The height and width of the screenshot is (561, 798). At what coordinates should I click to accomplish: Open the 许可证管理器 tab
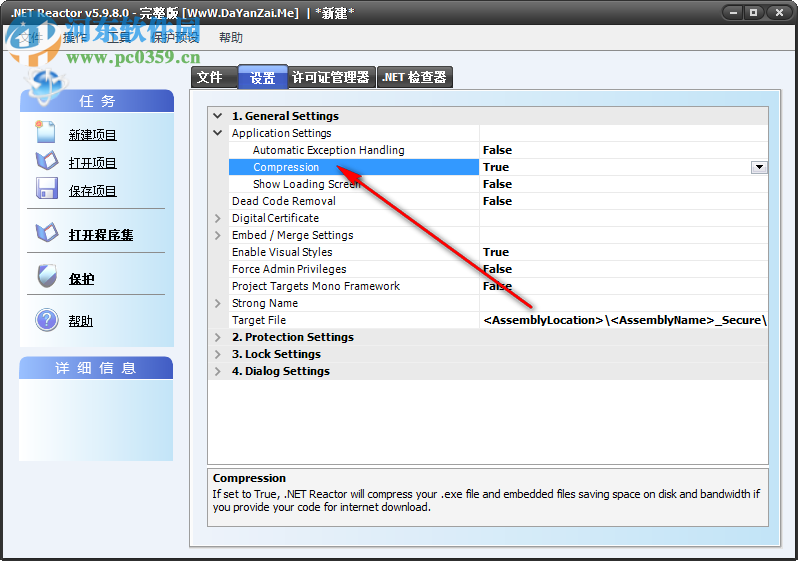click(332, 77)
